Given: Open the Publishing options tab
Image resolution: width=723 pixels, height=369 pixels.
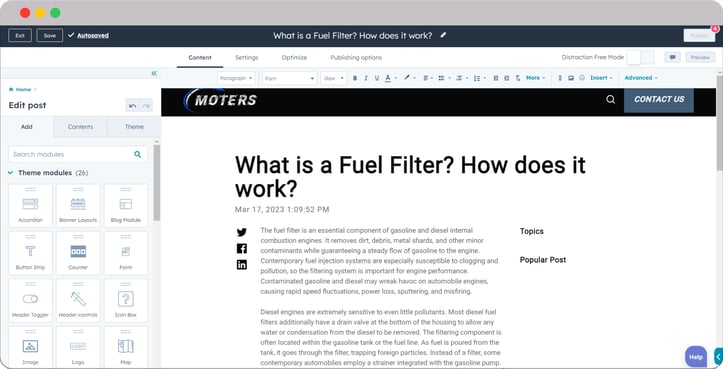Looking at the screenshot, I should click(x=356, y=58).
